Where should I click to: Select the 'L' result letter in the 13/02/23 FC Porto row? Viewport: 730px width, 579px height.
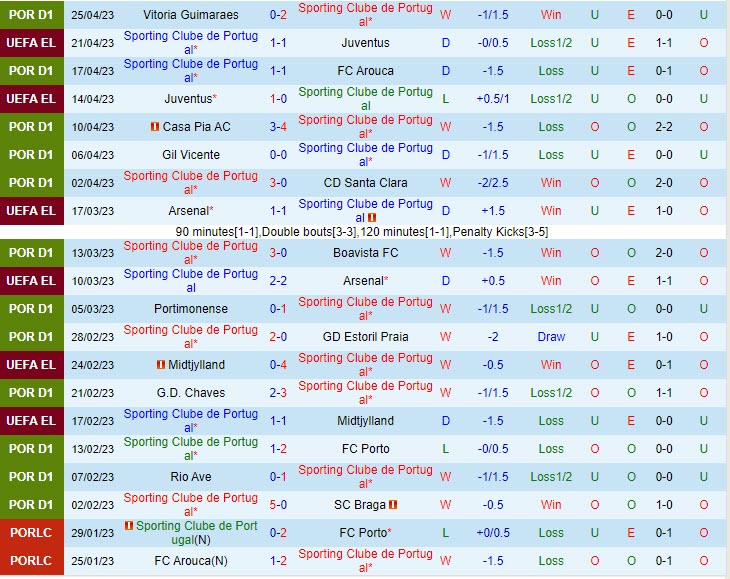[x=446, y=449]
